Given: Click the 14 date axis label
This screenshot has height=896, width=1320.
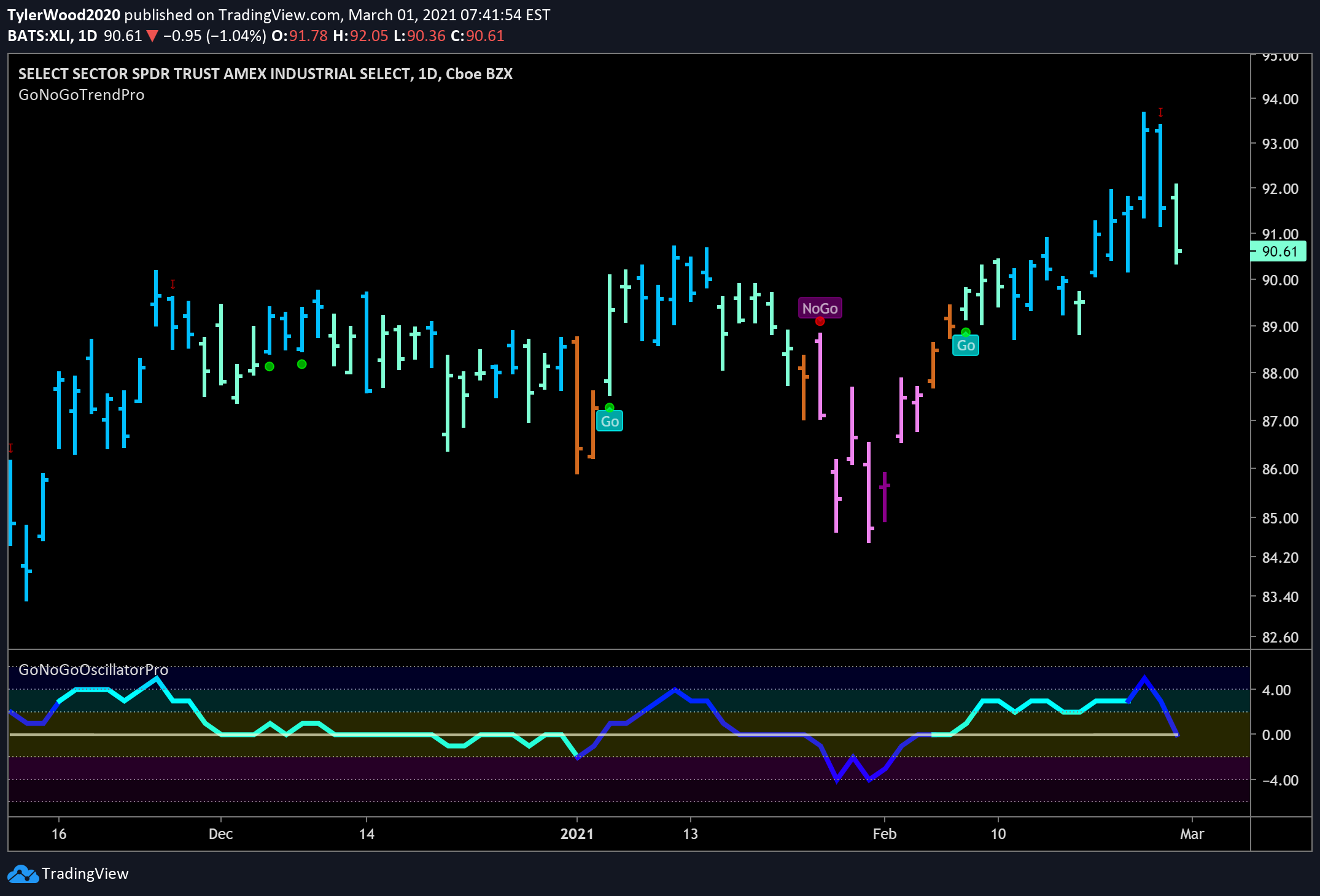Looking at the screenshot, I should pyautogui.click(x=367, y=834).
